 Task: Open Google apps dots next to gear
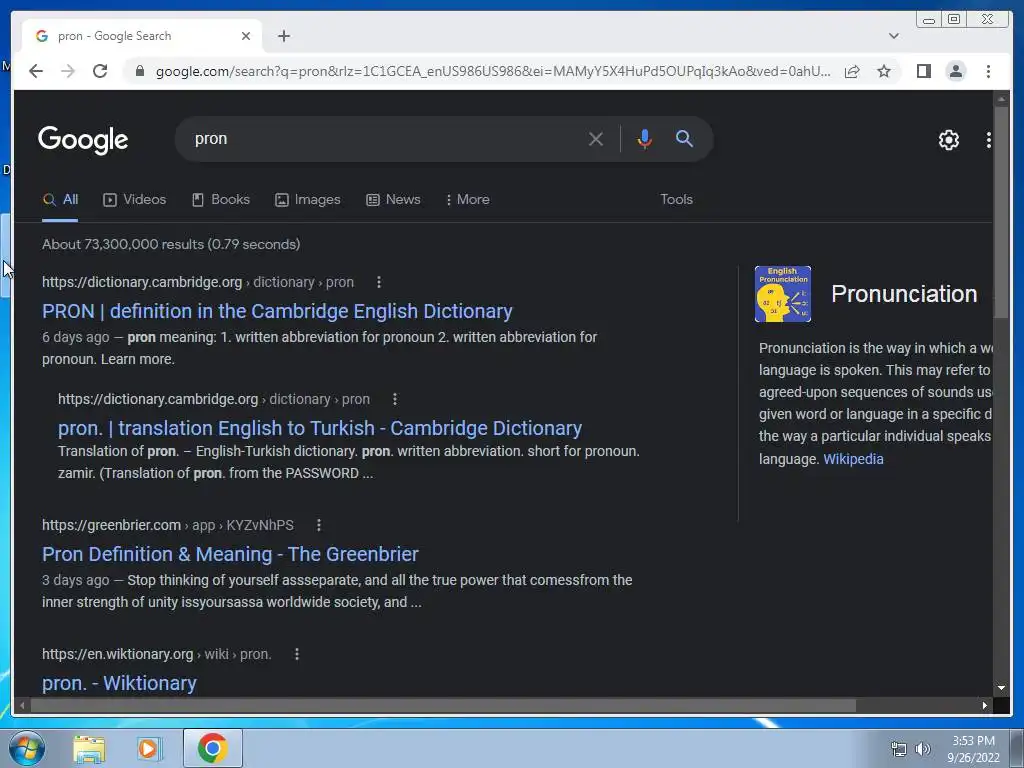tap(988, 139)
